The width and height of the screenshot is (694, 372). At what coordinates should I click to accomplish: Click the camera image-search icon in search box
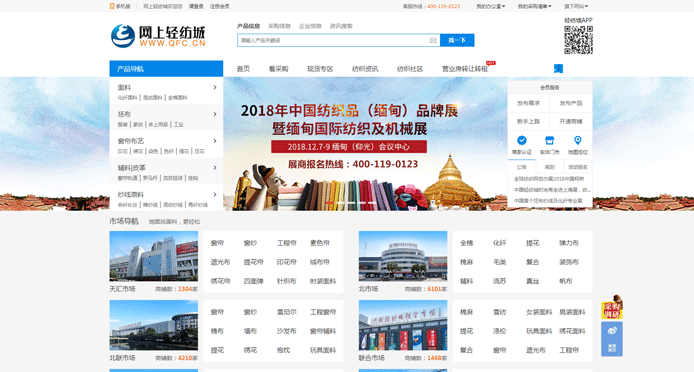coord(432,40)
